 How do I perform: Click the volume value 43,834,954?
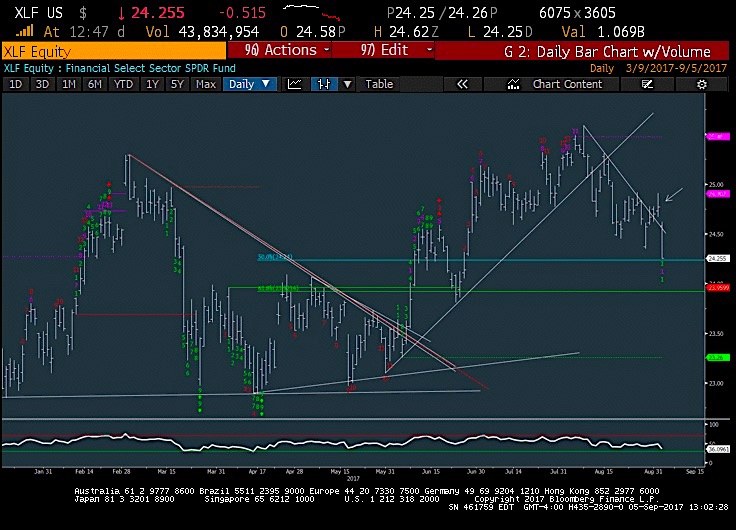tap(219, 32)
